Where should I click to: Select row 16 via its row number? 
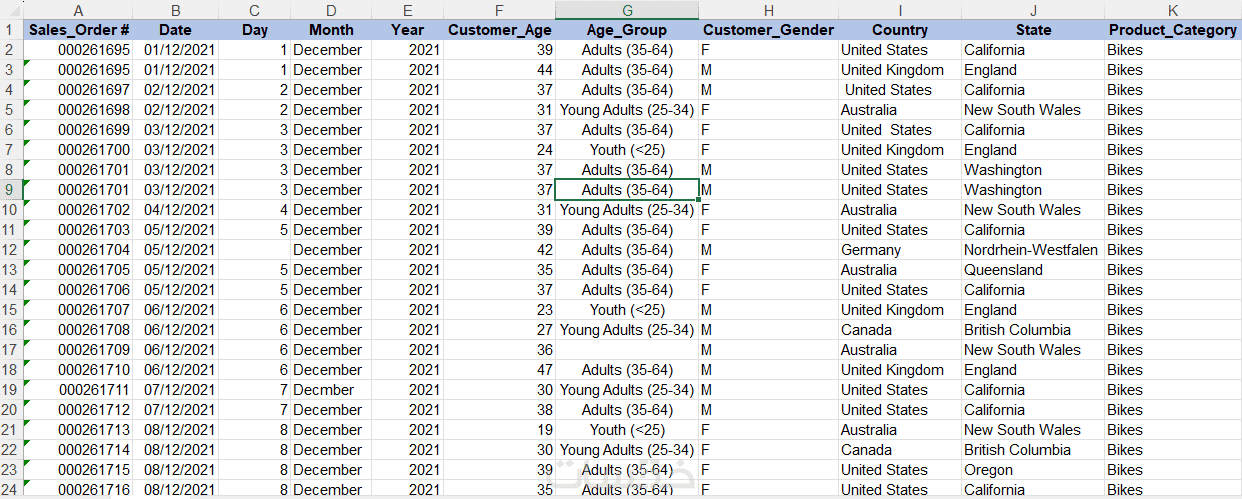[x=9, y=330]
